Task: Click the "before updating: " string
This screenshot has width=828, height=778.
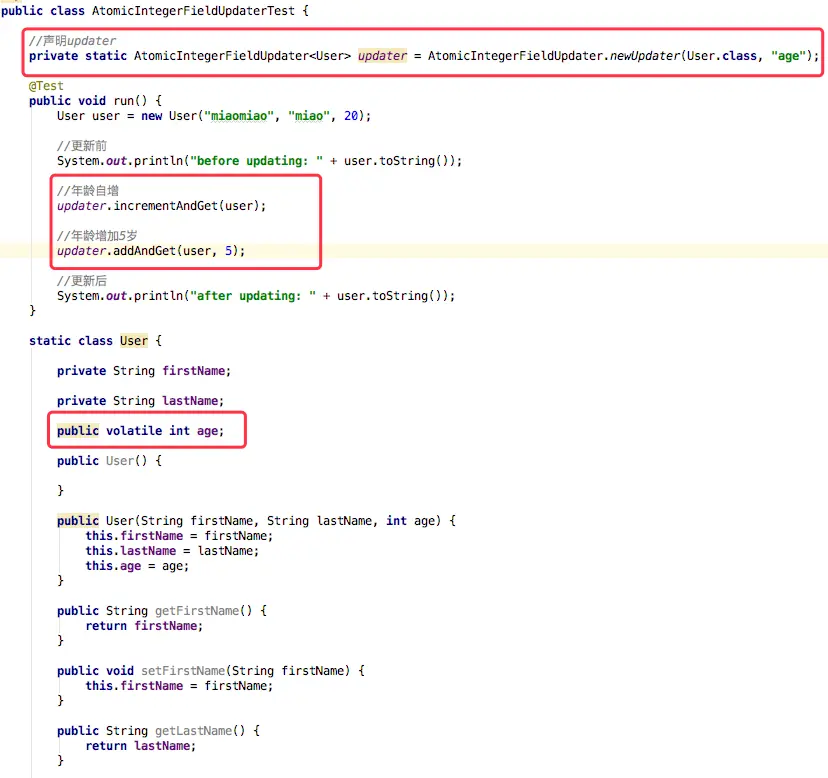Action: [x=257, y=161]
